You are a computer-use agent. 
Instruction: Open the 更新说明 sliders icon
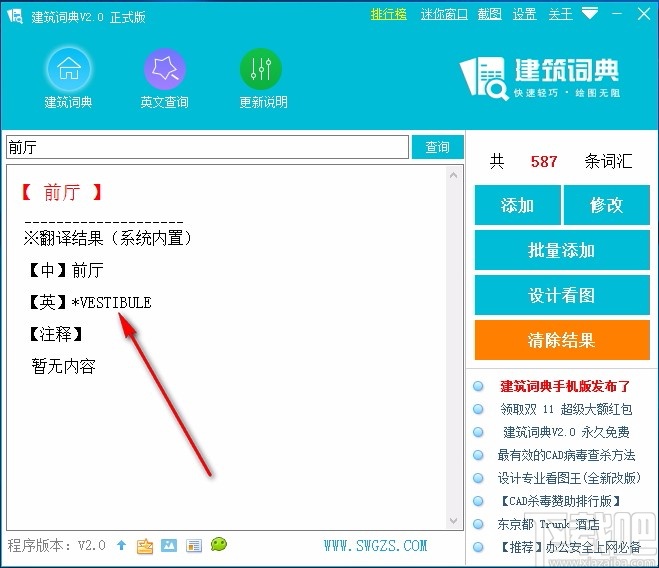coord(261,69)
